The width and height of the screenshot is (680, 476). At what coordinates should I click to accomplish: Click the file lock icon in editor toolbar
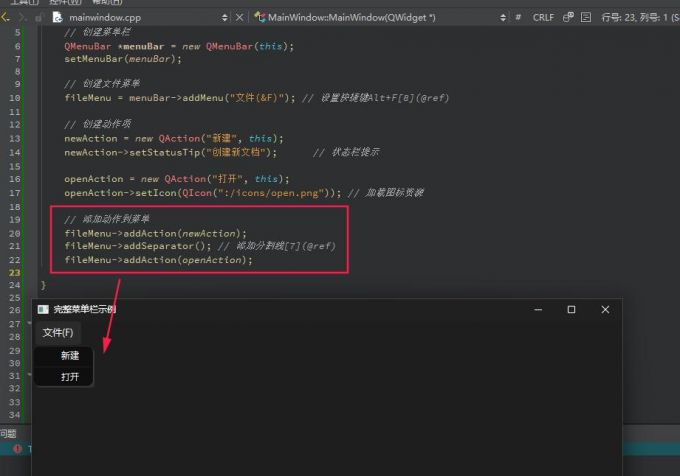pos(38,17)
